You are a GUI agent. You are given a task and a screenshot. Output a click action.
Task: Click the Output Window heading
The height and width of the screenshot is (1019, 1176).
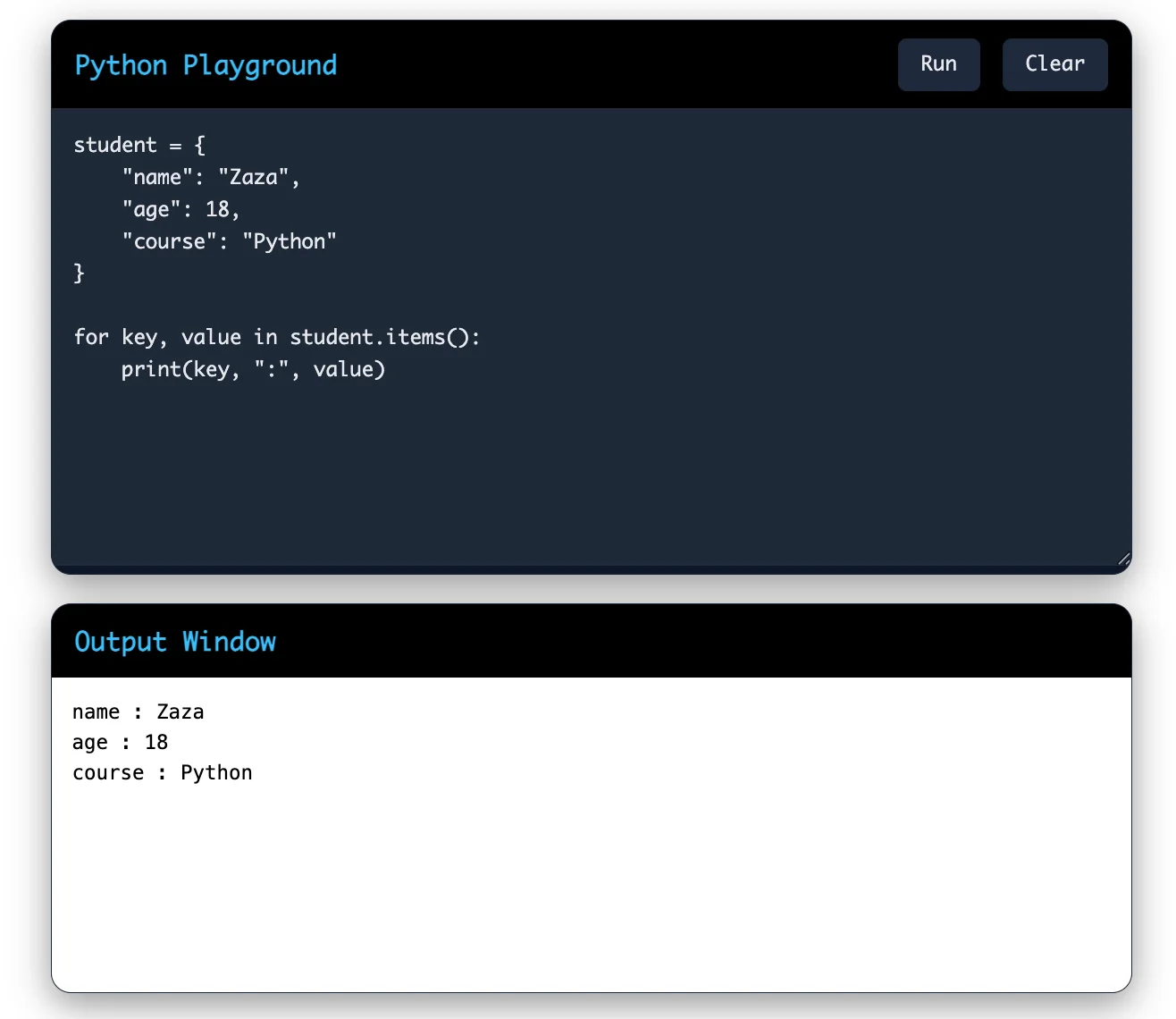point(175,642)
